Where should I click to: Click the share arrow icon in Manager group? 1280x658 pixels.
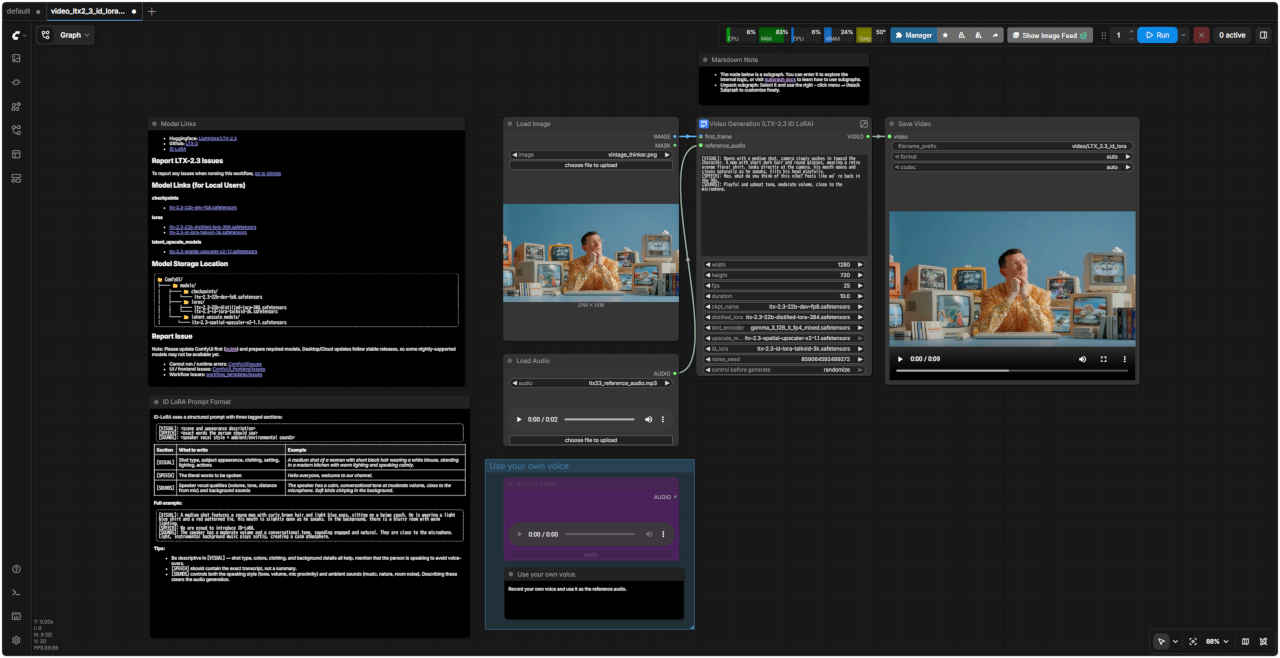click(x=996, y=35)
